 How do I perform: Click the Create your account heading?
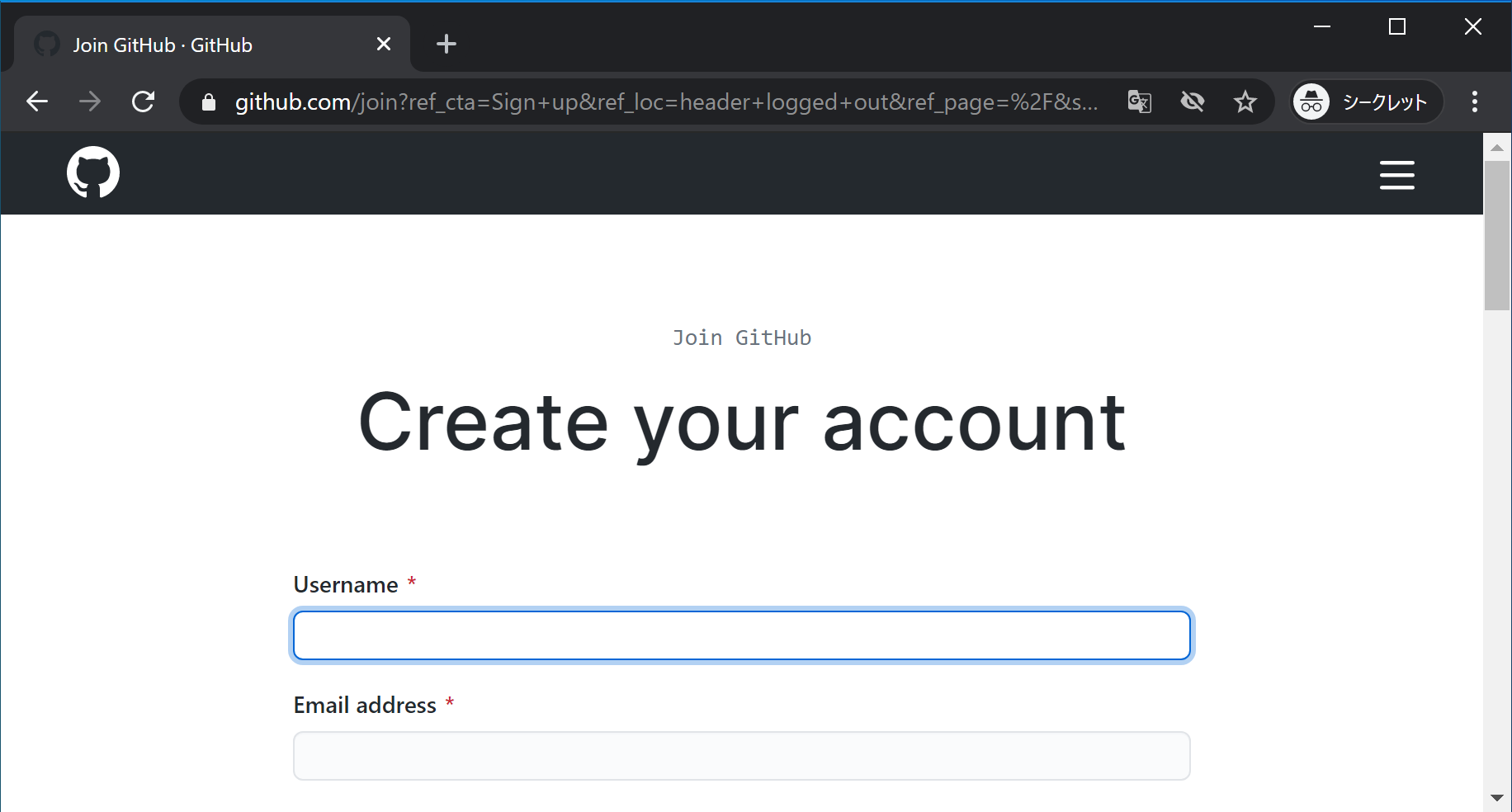(741, 423)
